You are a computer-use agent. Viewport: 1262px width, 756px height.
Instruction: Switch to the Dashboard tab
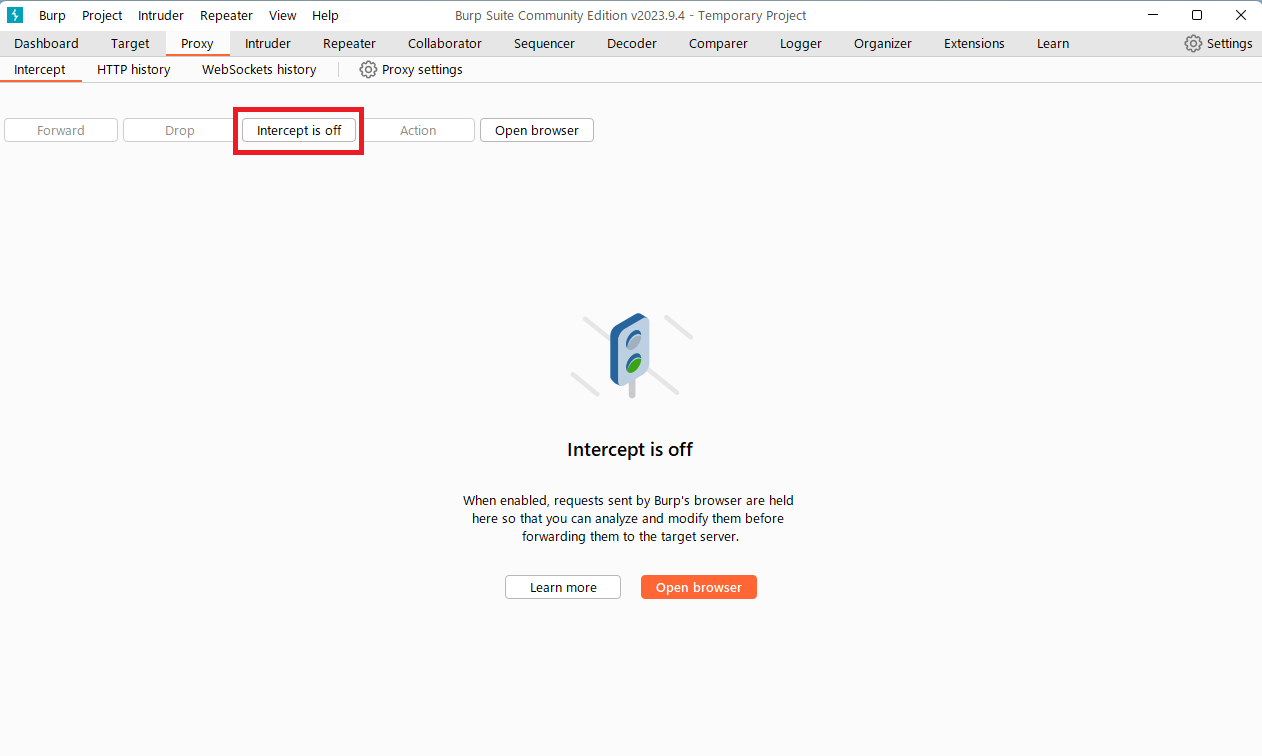click(46, 44)
